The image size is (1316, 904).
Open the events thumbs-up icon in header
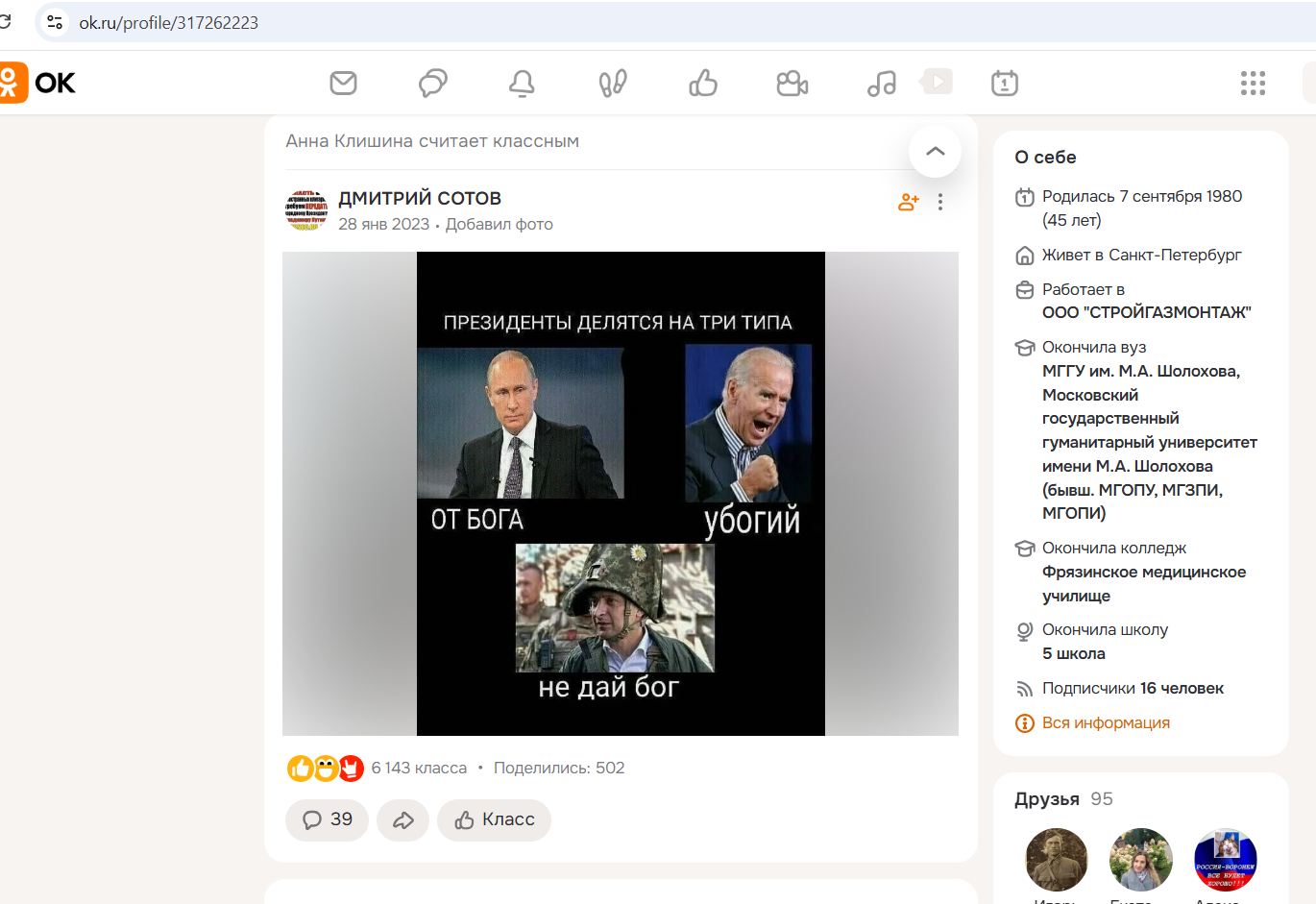click(x=703, y=84)
